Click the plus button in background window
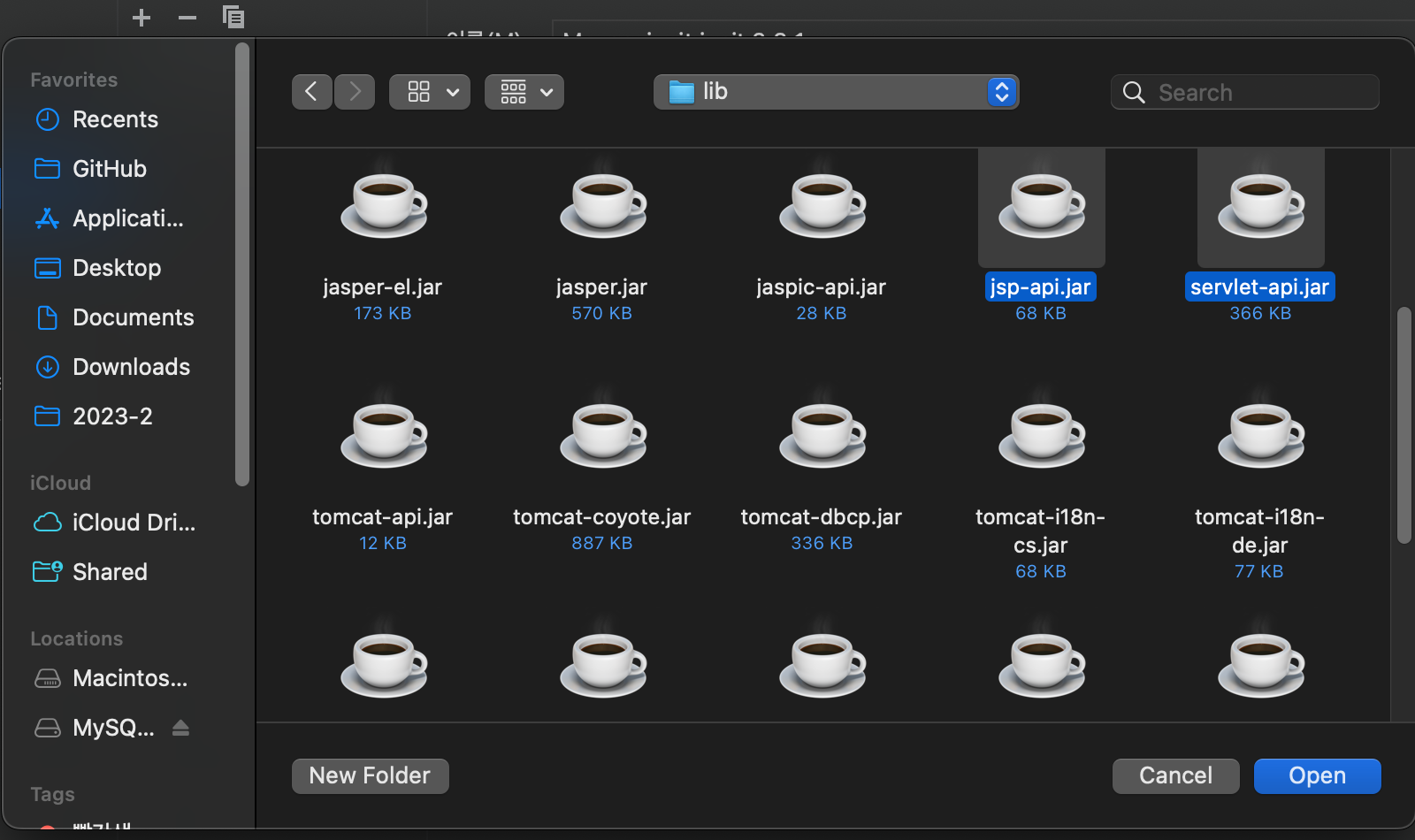Screen dimensions: 1415x840 point(141,18)
